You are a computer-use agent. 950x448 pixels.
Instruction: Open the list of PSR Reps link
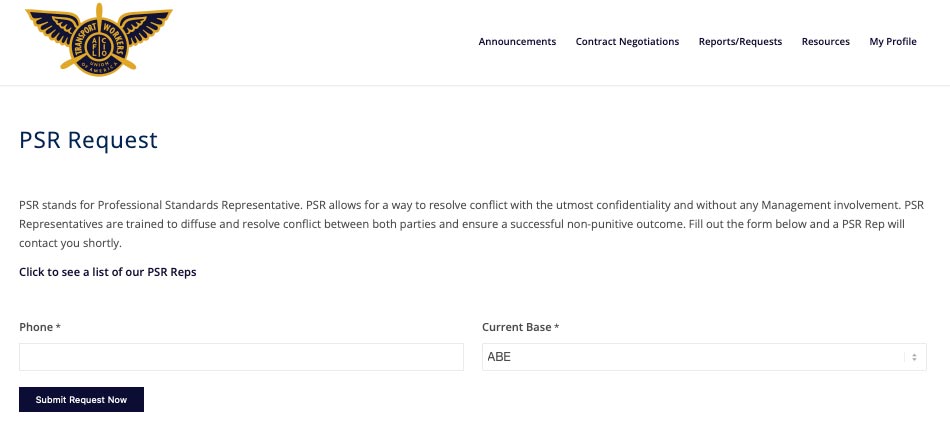coord(108,272)
